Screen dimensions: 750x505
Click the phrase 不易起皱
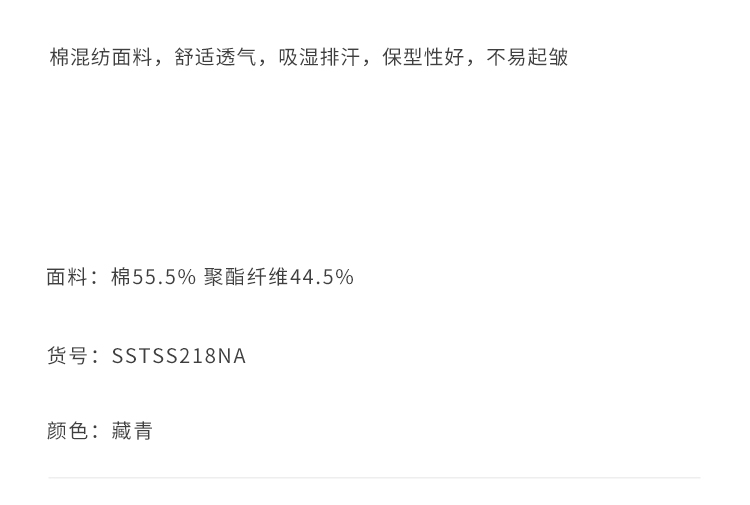[527, 57]
